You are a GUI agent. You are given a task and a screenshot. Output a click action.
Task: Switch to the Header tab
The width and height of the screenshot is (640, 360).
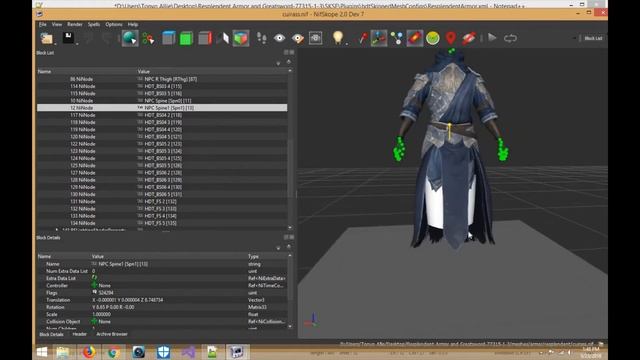coord(79,334)
